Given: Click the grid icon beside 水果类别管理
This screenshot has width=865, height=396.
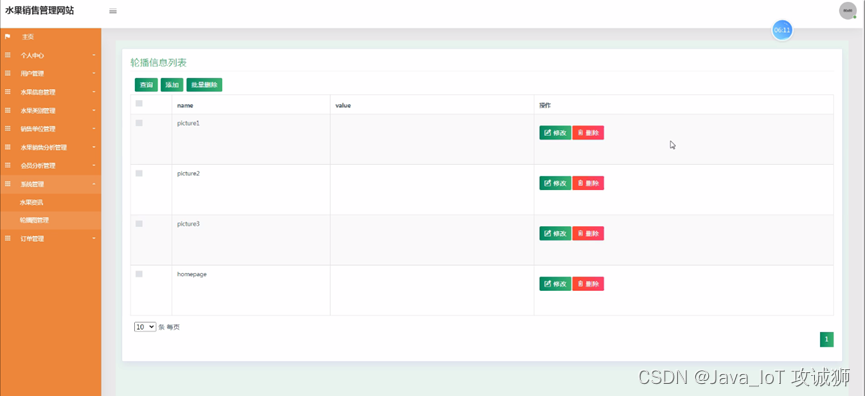Looking at the screenshot, I should coord(8,110).
